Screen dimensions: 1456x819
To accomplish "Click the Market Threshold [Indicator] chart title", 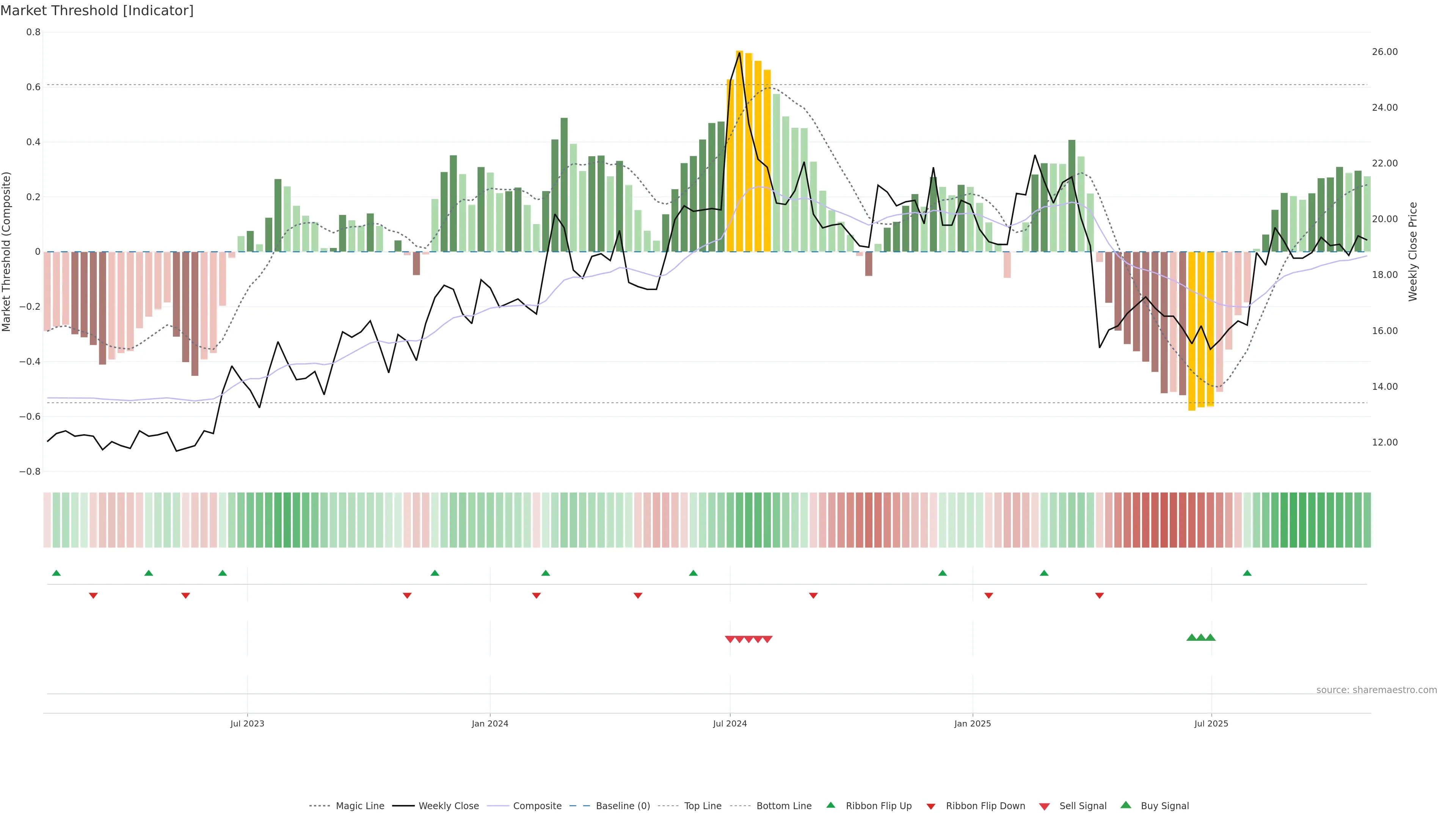I will tap(97, 11).
